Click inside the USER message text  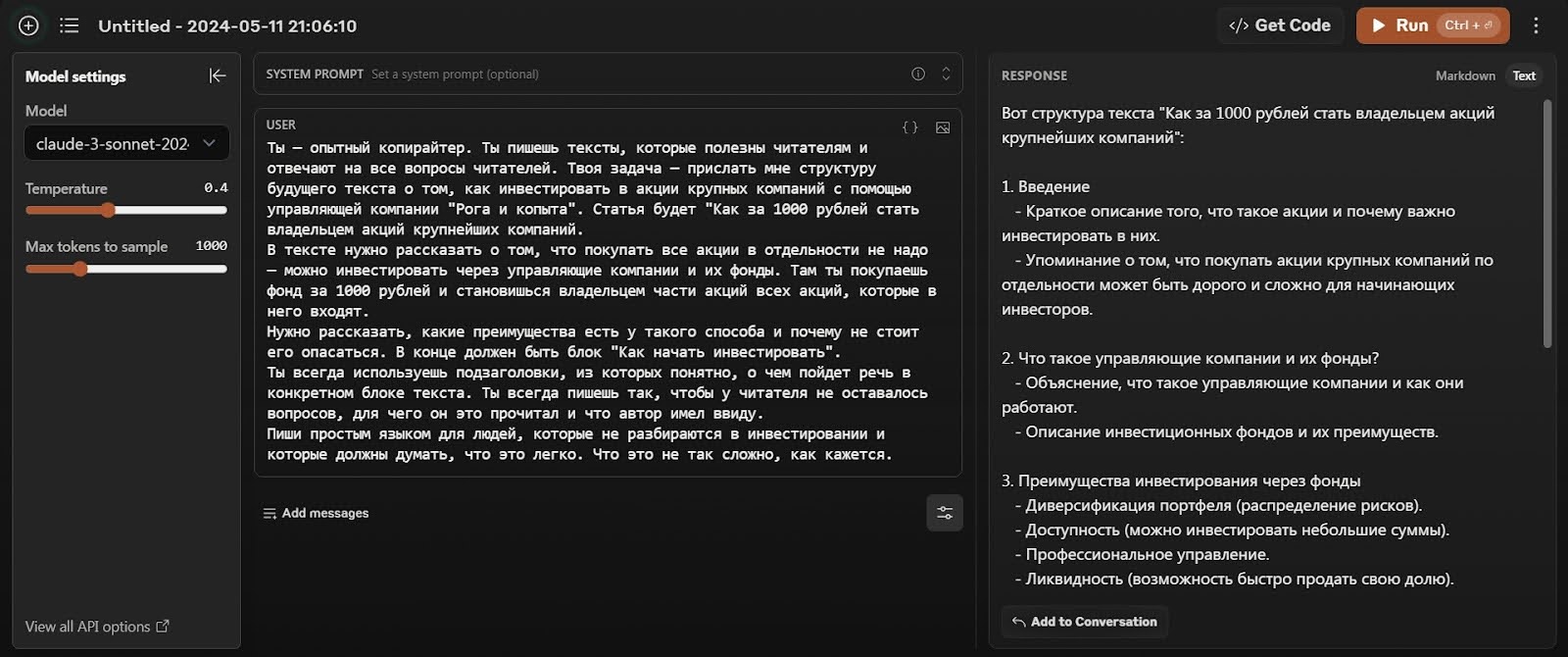pos(602,301)
